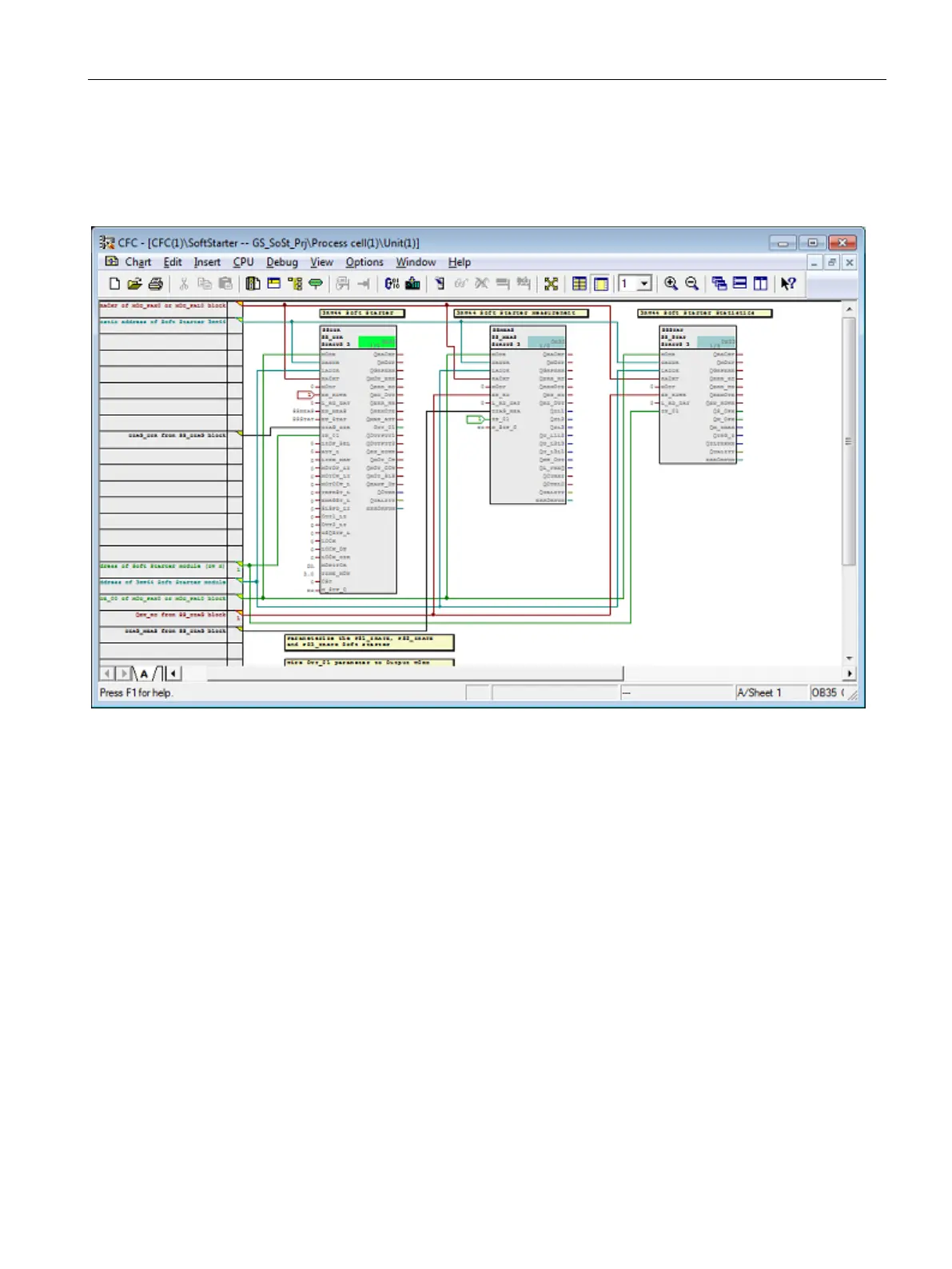Zoom in with magnifier plus icon
The height and width of the screenshot is (1269, 952).
coord(671,284)
